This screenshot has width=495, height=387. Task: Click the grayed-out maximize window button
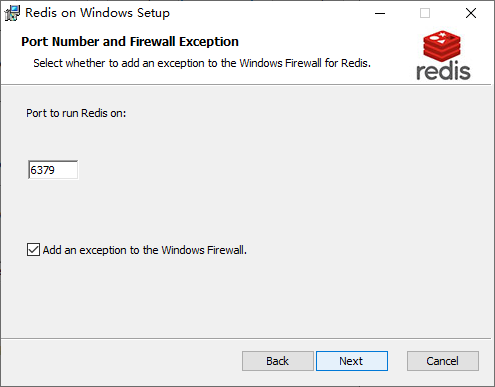pyautogui.click(x=425, y=13)
